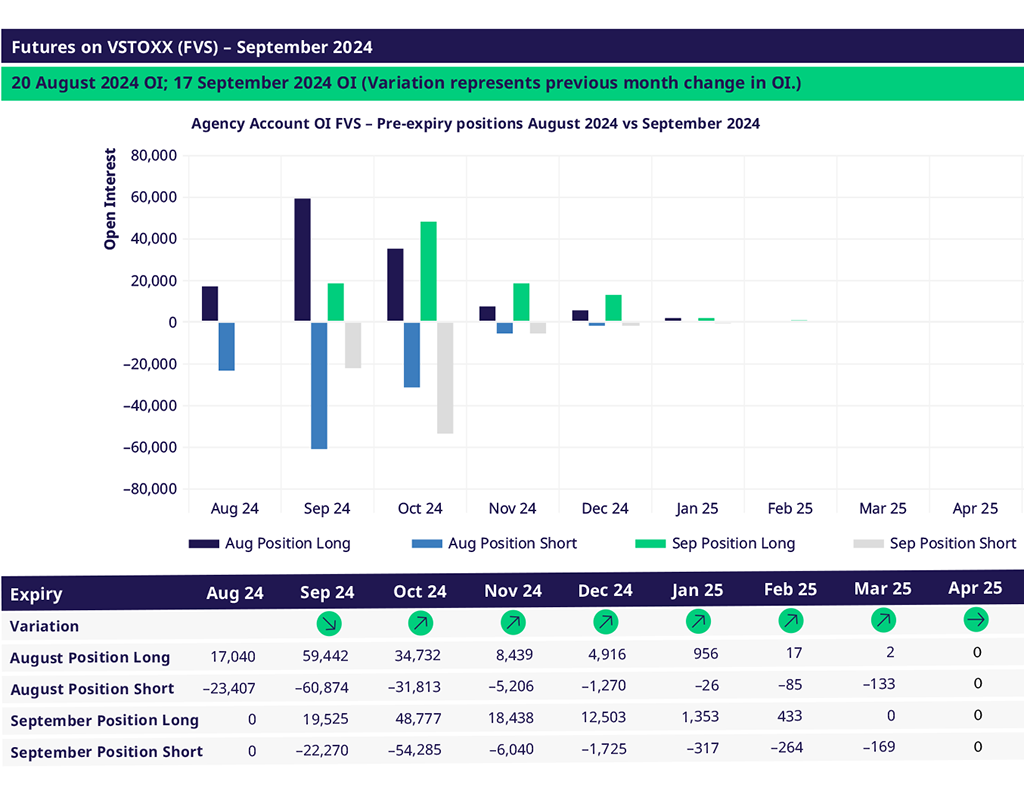Click the August Position Long row label
The height and width of the screenshot is (791, 1024).
tap(90, 658)
